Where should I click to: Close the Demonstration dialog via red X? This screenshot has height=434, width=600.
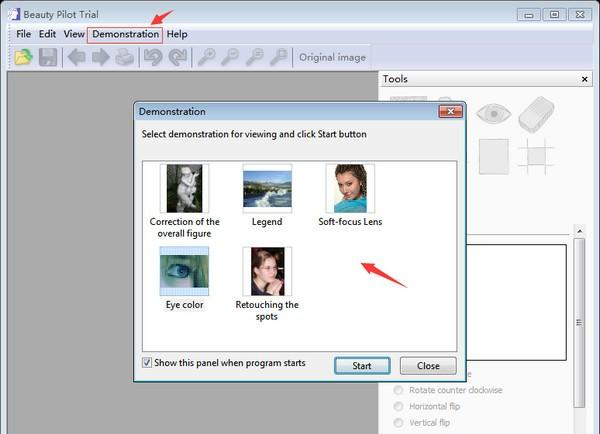coord(450,111)
